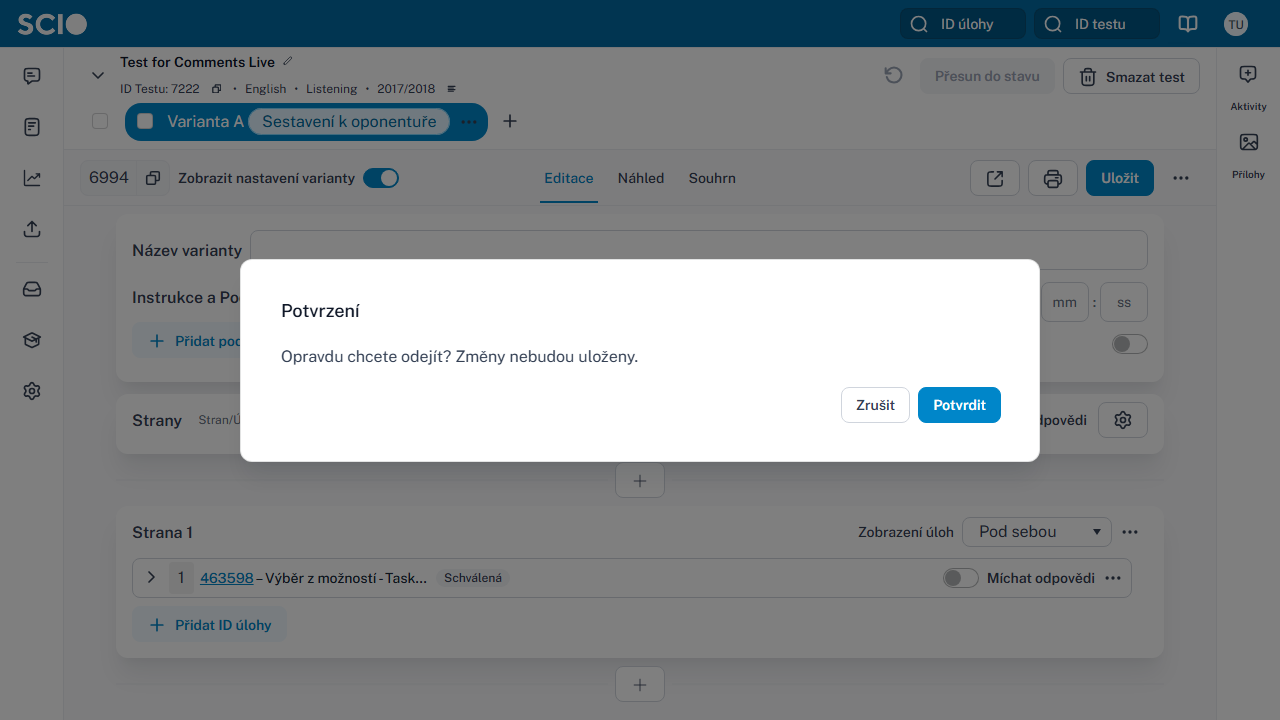Viewport: 1280px width, 720px height.
Task: Click the Schválená status badge
Action: [473, 578]
